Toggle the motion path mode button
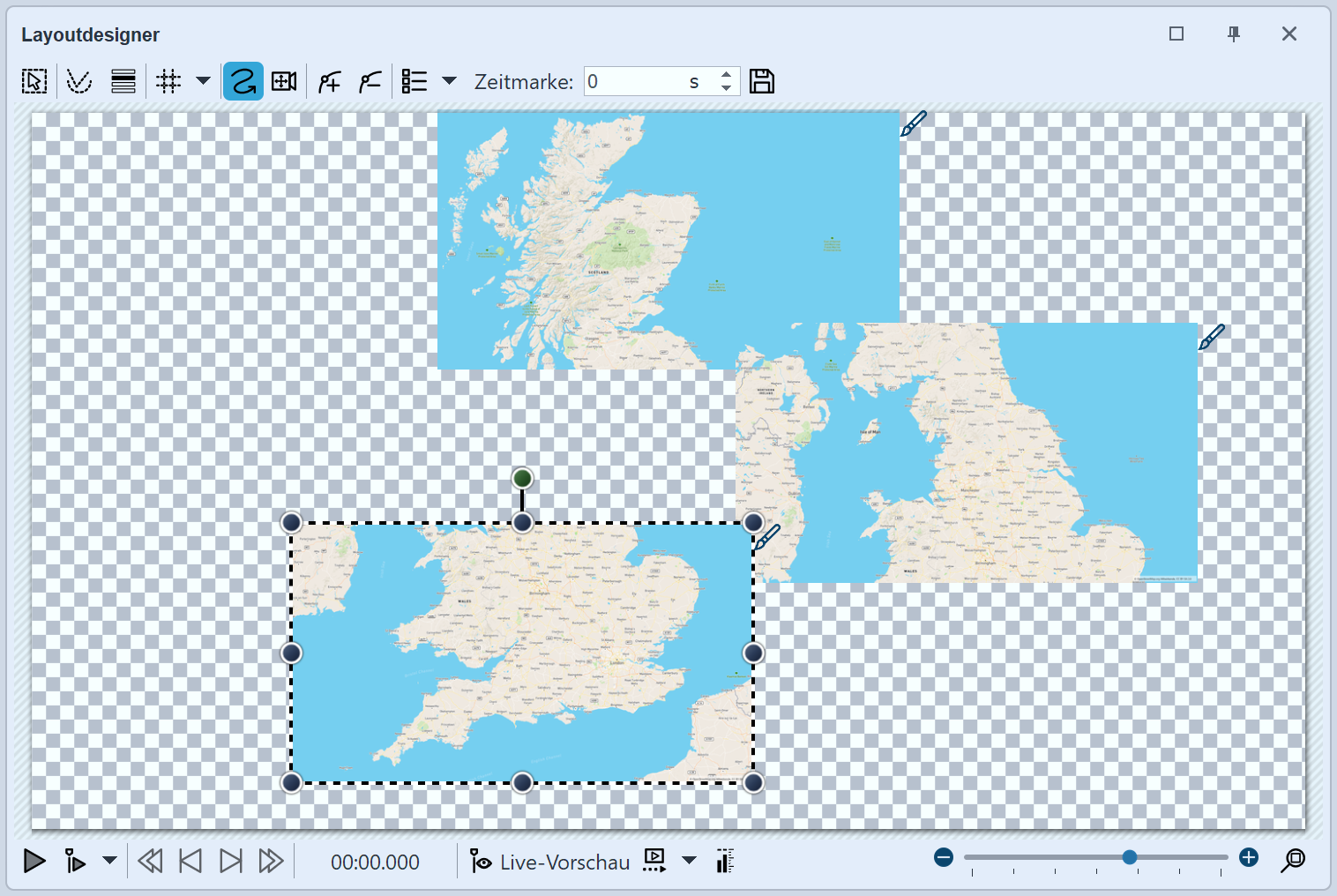 (x=243, y=82)
